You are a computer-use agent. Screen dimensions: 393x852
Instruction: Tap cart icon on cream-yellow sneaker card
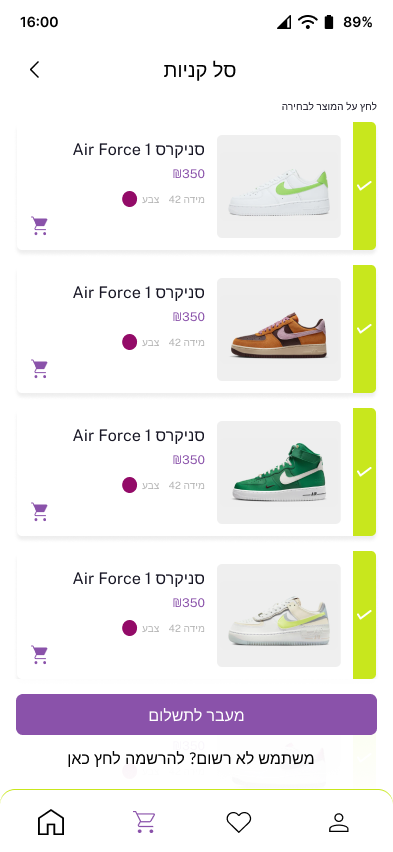click(40, 654)
